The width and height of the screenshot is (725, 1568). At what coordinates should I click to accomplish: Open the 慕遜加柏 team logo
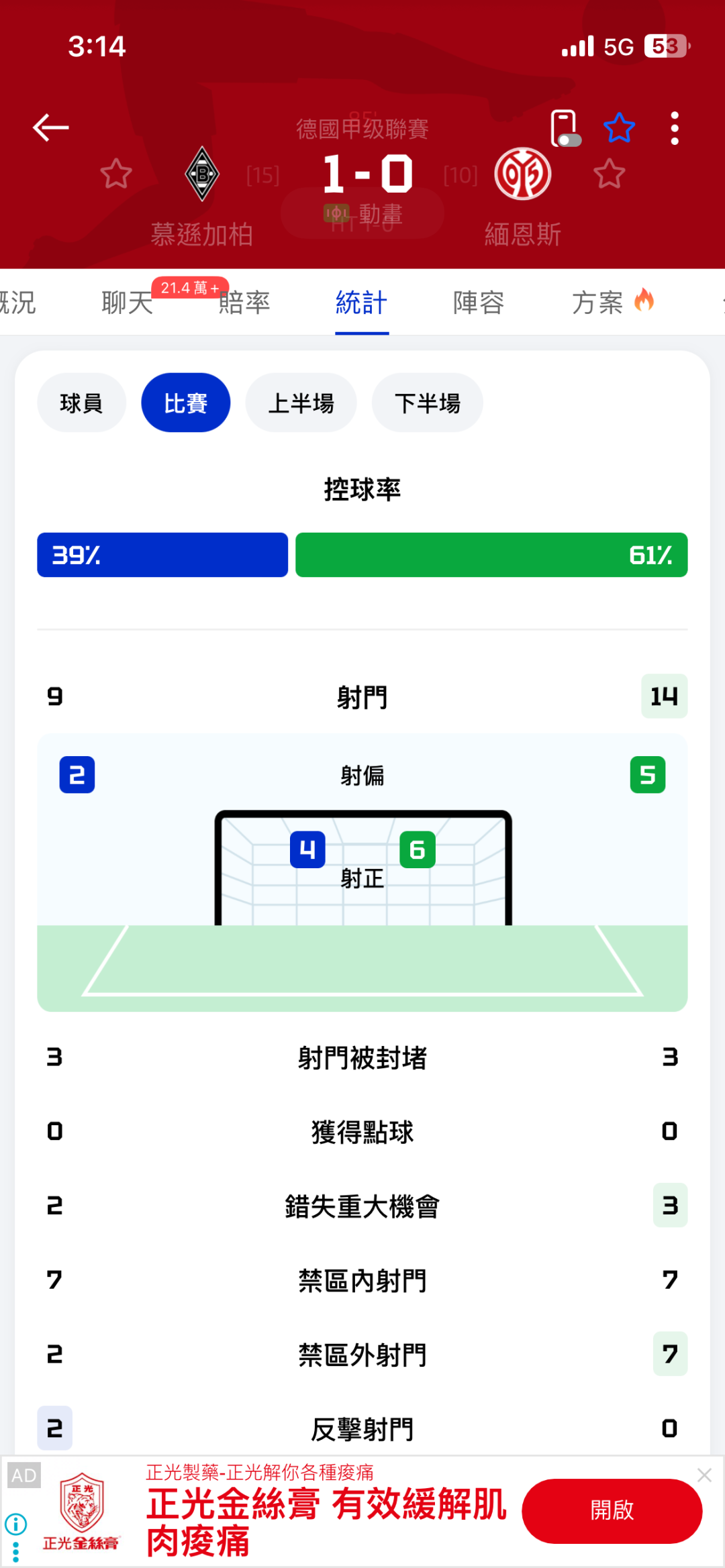click(202, 174)
